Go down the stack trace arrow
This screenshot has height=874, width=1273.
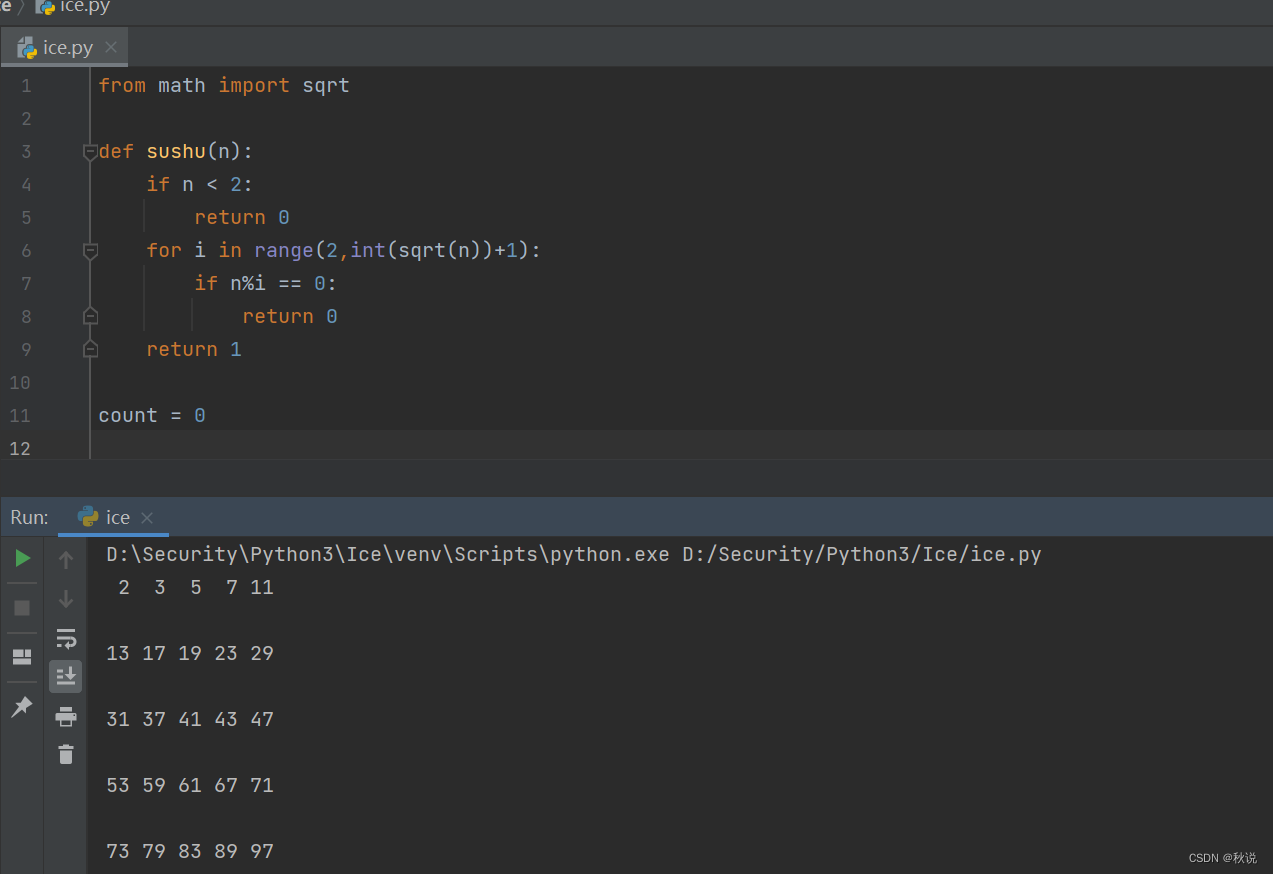coord(66,599)
